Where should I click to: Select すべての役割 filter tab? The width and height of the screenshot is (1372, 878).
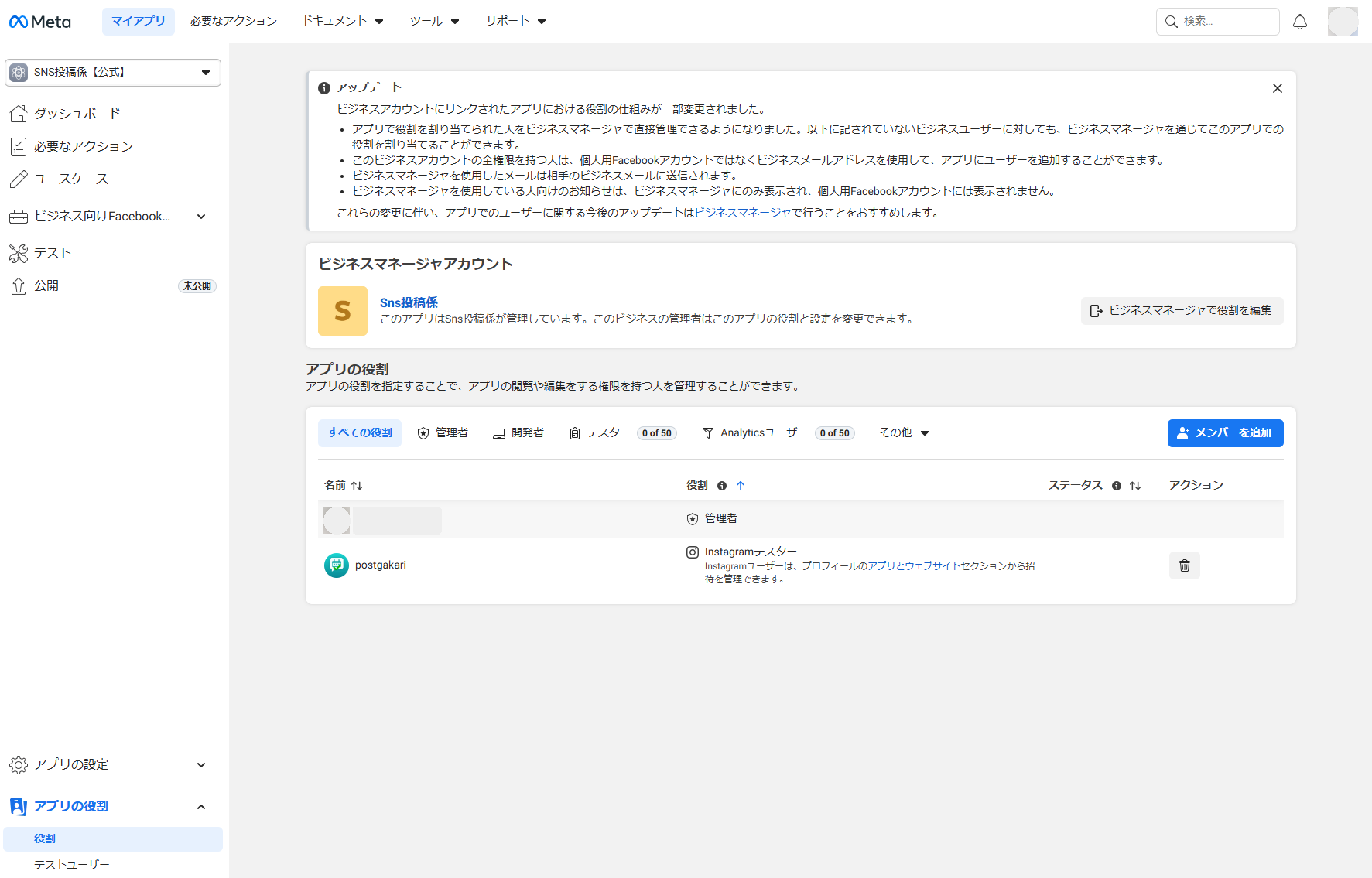(x=360, y=433)
